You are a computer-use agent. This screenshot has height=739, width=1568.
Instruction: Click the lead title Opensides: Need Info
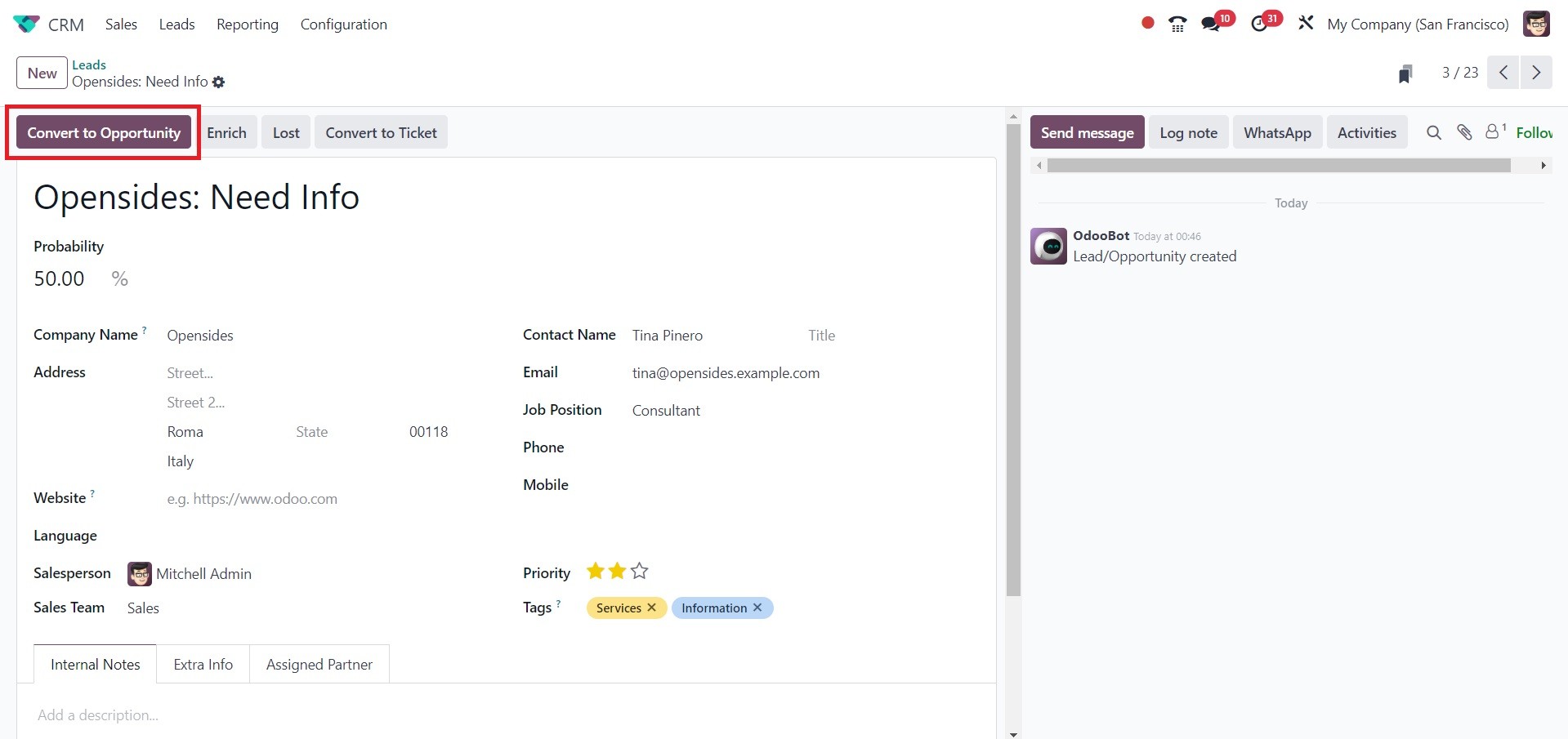coord(196,197)
